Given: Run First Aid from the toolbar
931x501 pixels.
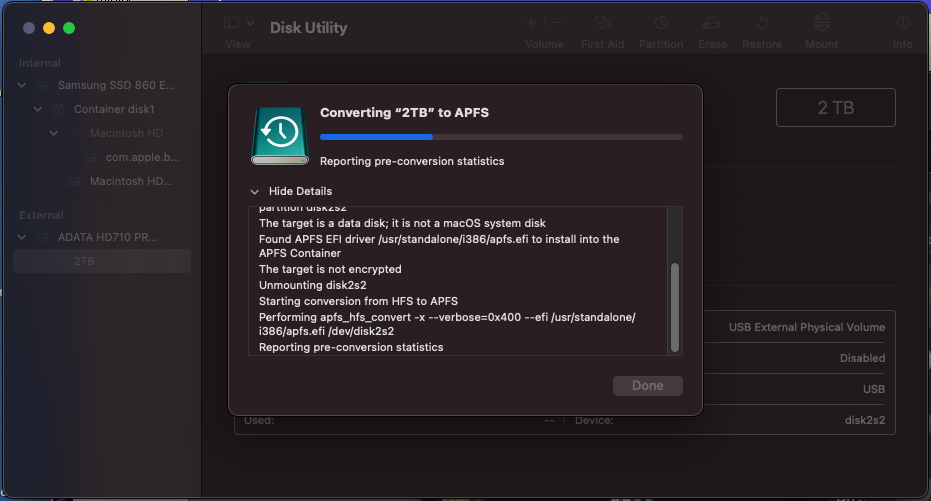Looking at the screenshot, I should (603, 23).
